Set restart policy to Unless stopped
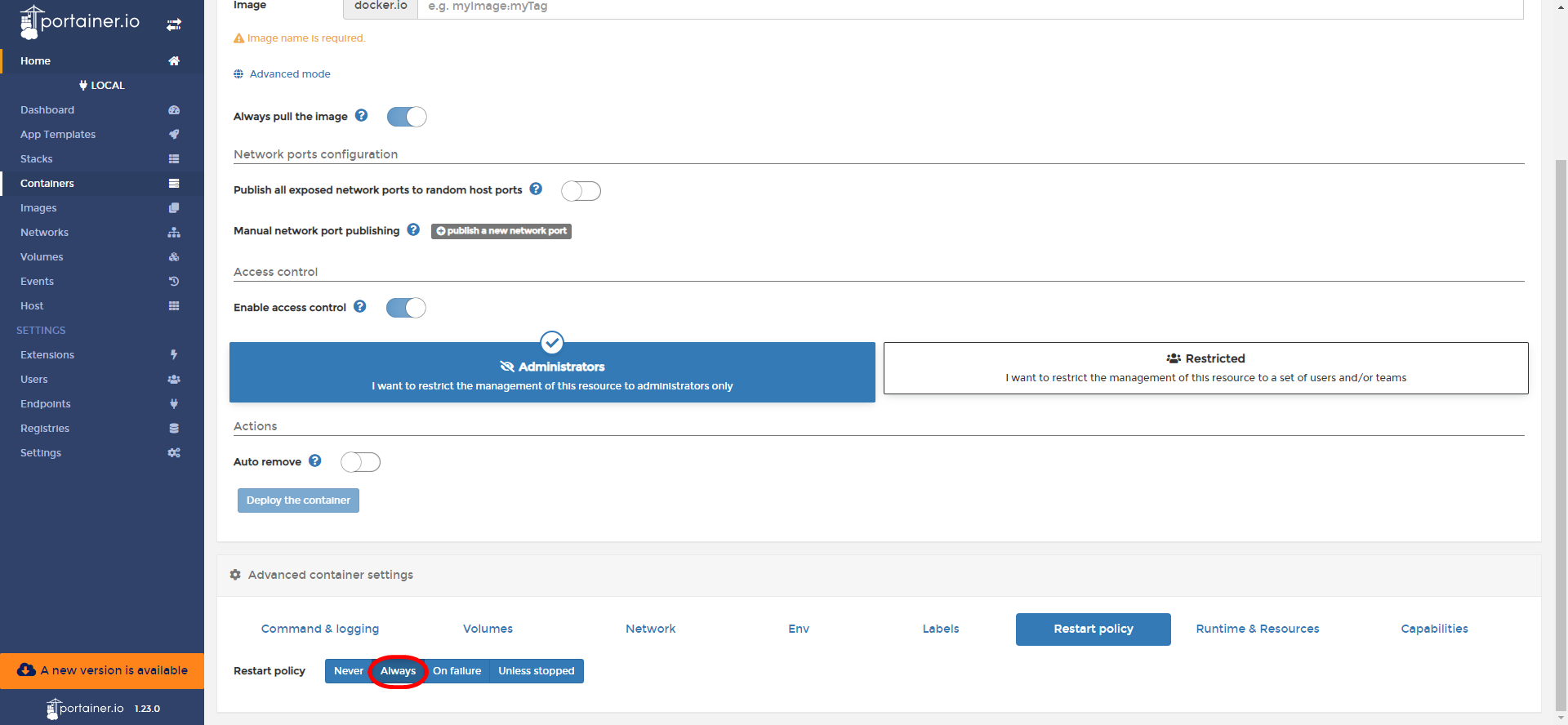The height and width of the screenshot is (725, 1568). [537, 671]
